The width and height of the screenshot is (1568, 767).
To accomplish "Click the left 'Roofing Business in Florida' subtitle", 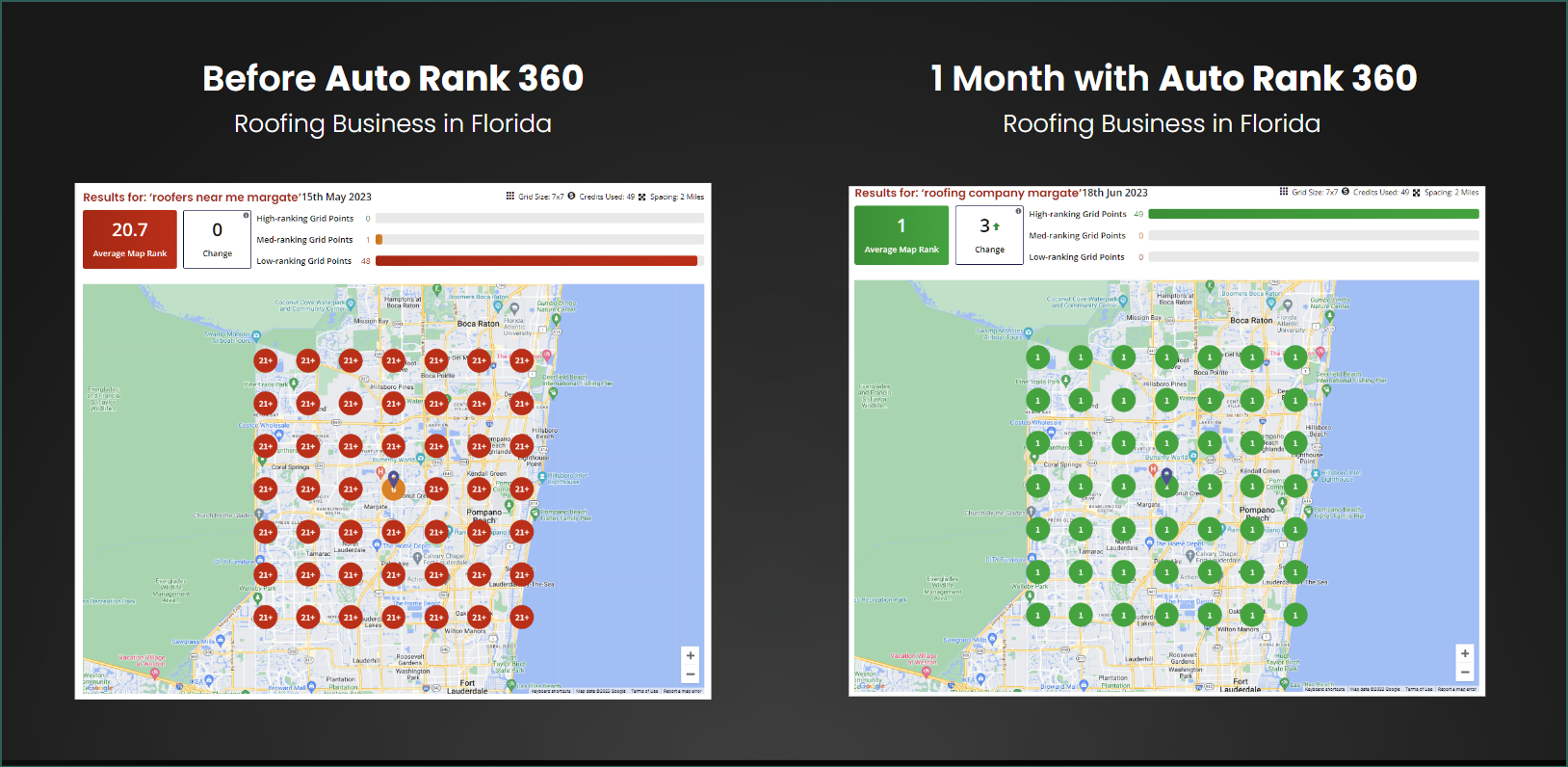I will pos(393,123).
